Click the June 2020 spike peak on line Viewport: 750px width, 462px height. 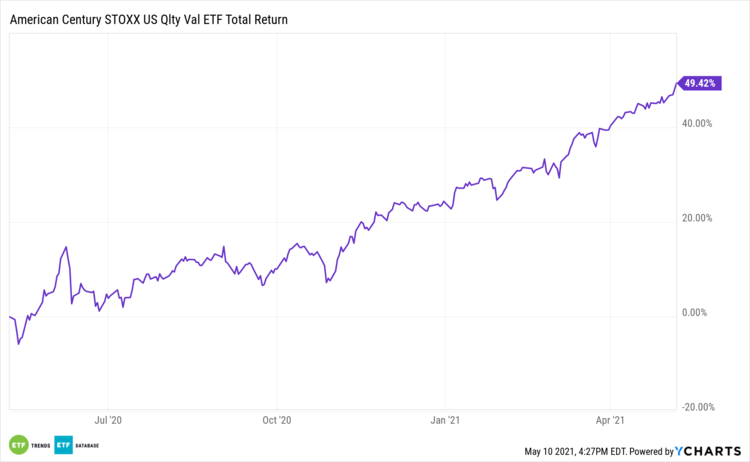point(66,247)
